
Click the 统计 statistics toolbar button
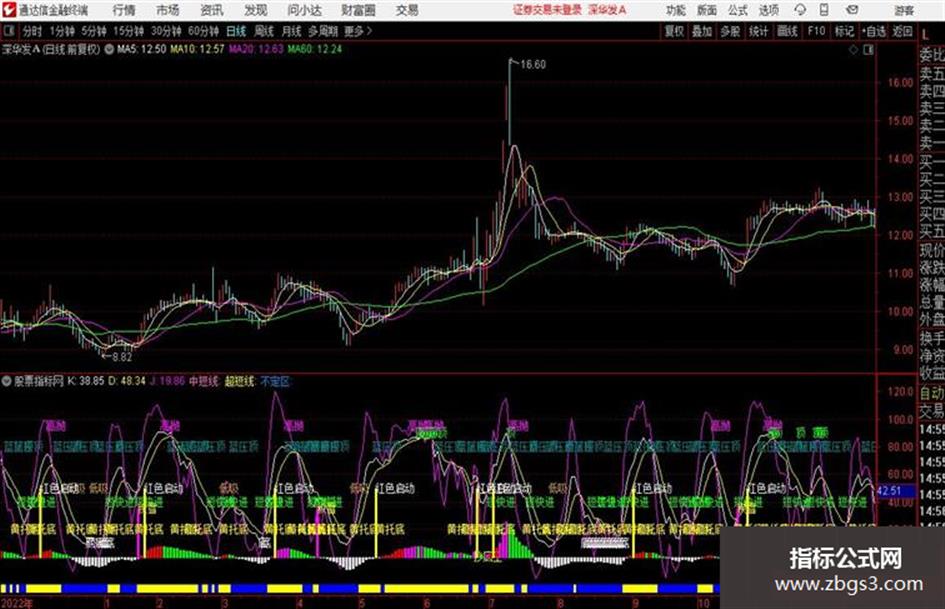[x=759, y=31]
